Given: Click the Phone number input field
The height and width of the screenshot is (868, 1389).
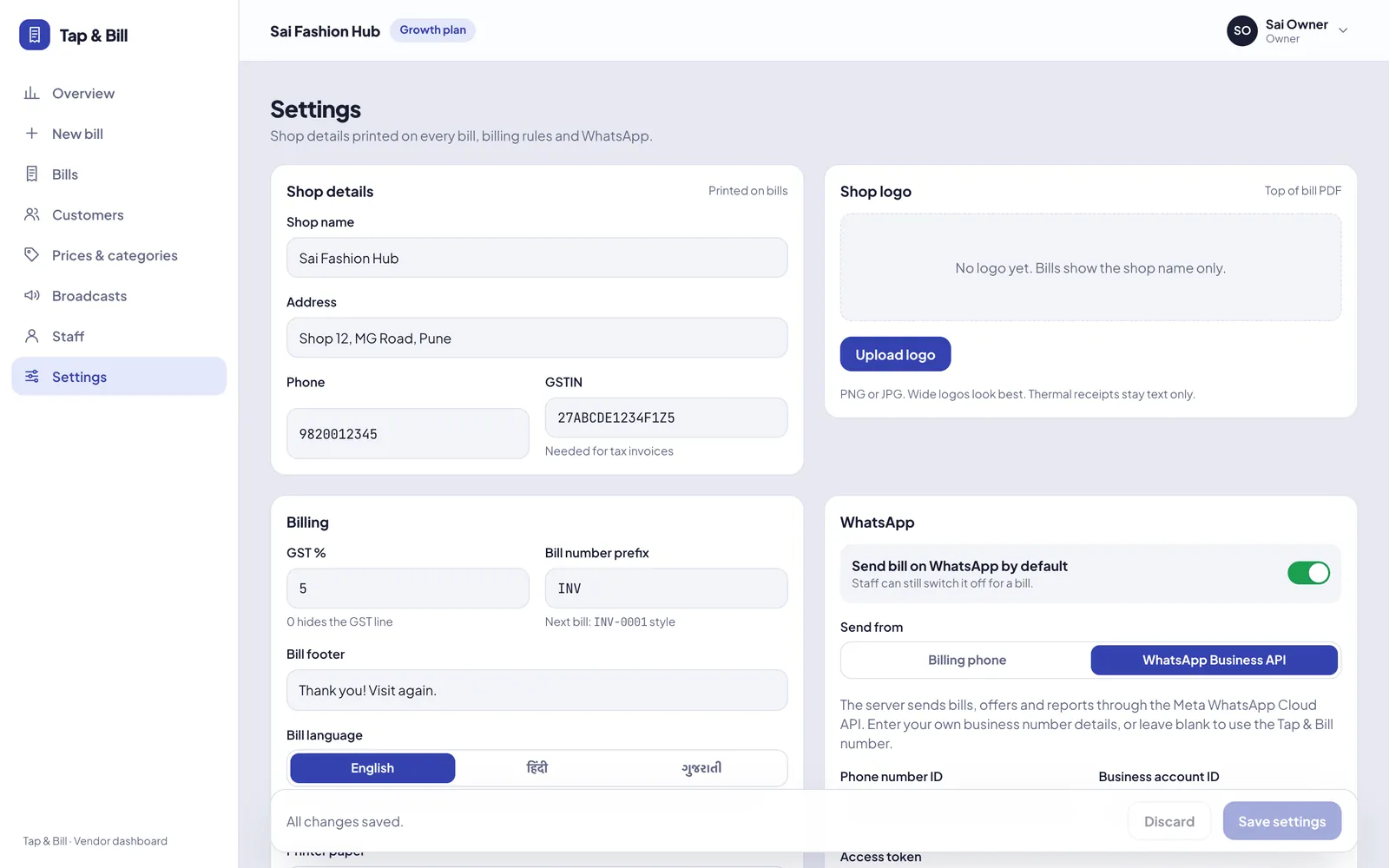Looking at the screenshot, I should pos(408,434).
